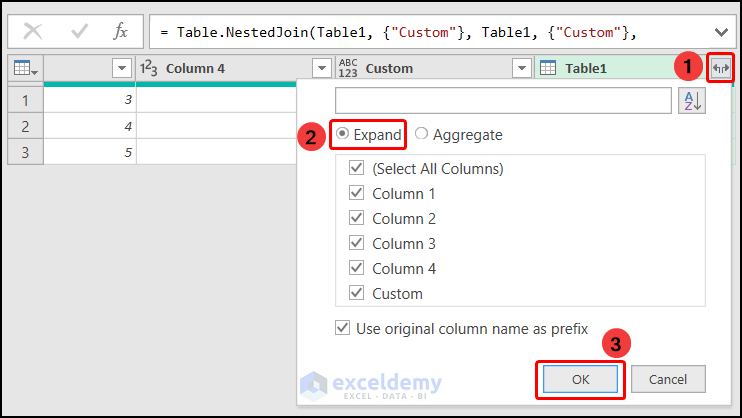Click the expand arrows icon on Table1 column
The image size is (742, 418).
720,69
